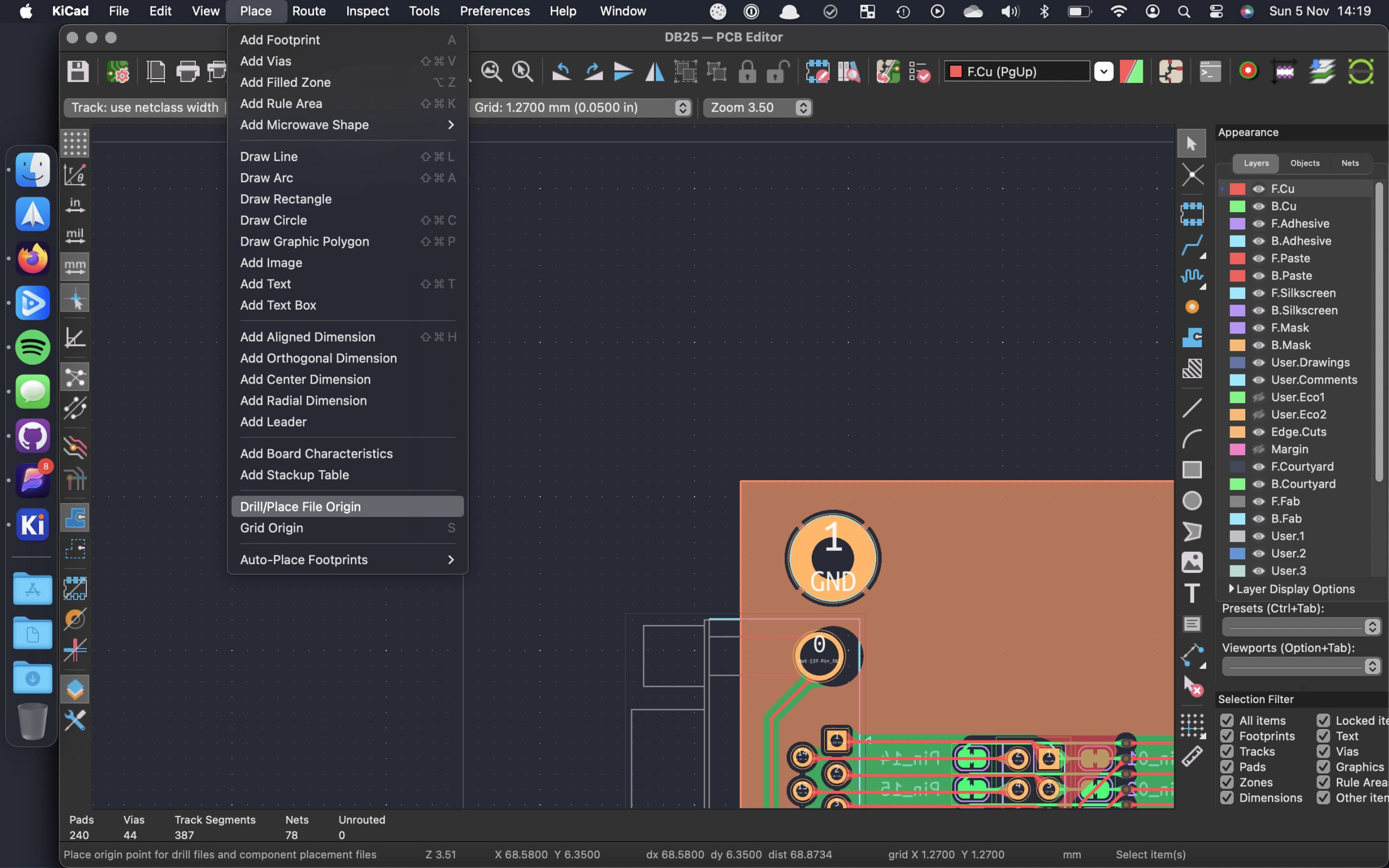Select the Add vias tool
1389x868 pixels.
[x=1192, y=307]
